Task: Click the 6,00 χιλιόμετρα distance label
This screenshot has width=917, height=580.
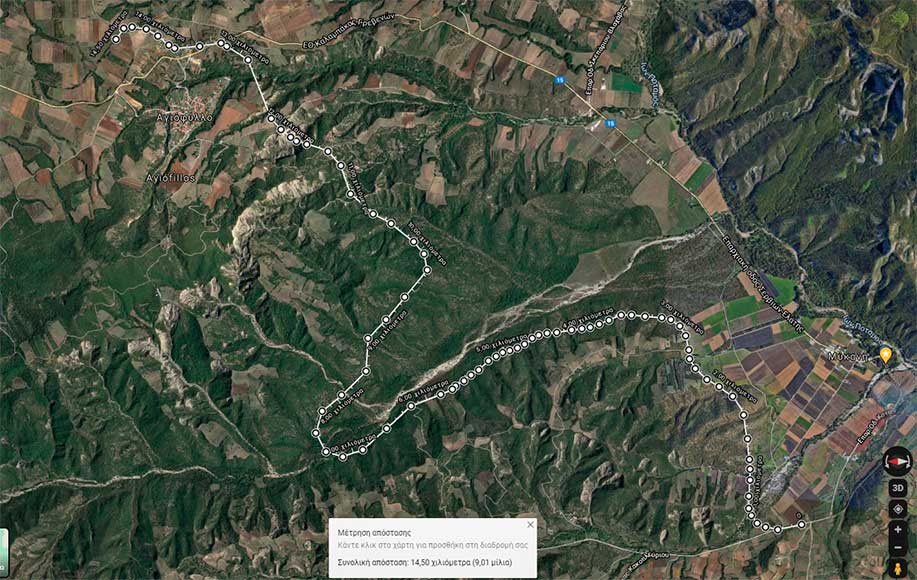Action: pos(423,393)
